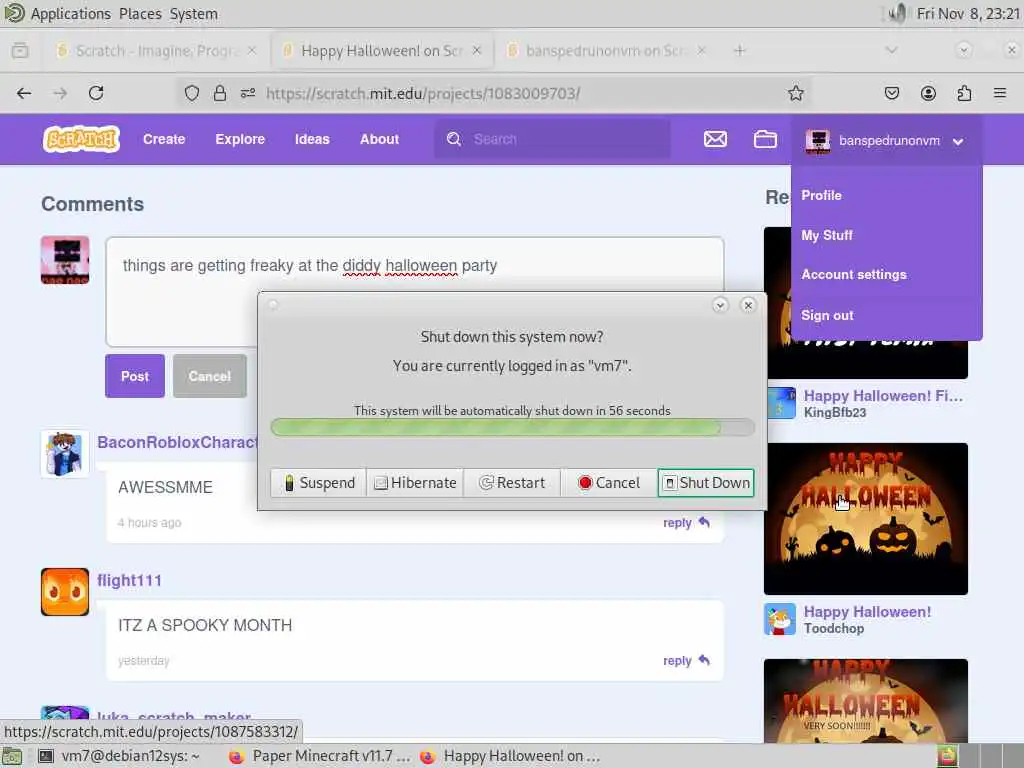The image size is (1024, 768).
Task: Switch to the banspedrunonvm on Scratch tab
Action: 605,50
